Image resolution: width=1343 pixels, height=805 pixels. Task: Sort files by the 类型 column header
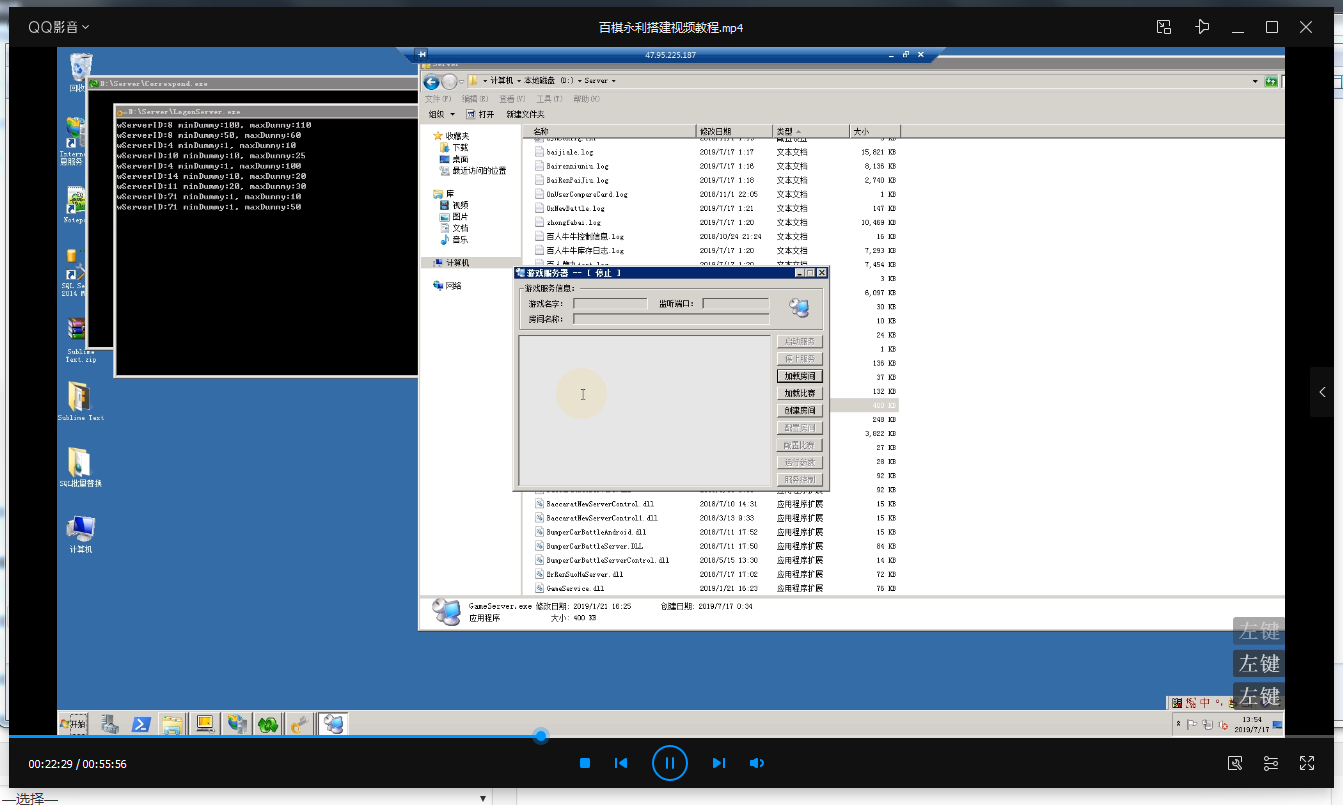coord(810,131)
